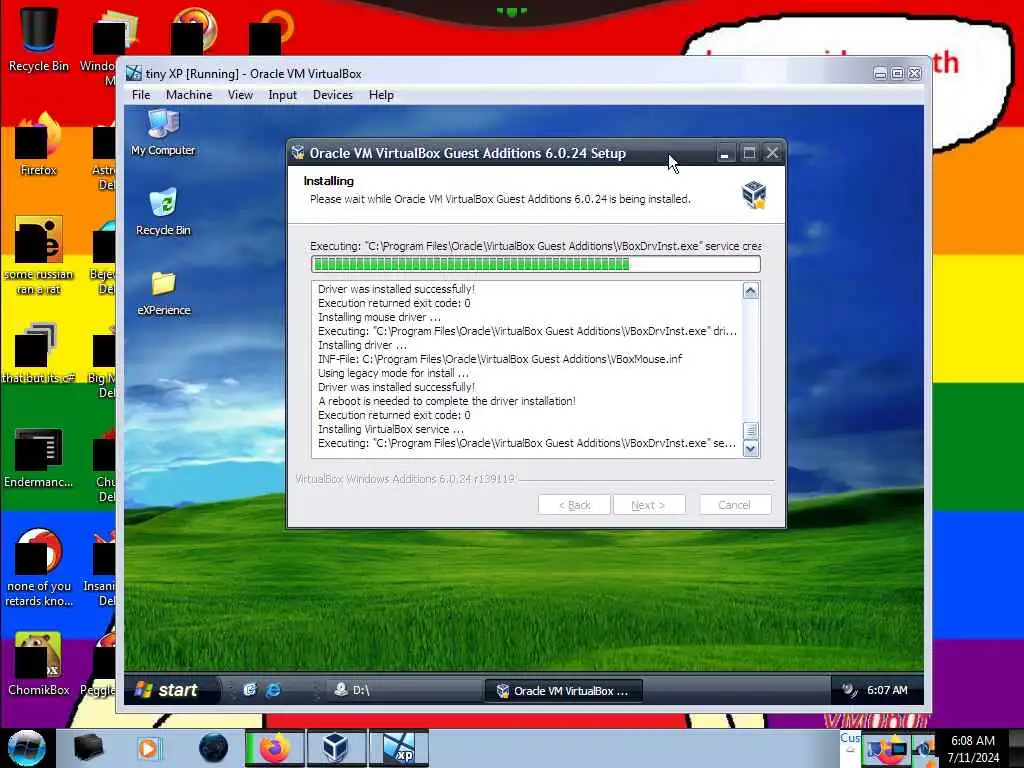Switch to Firefox in host taskbar
Image resolution: width=1024 pixels, height=768 pixels.
274,748
